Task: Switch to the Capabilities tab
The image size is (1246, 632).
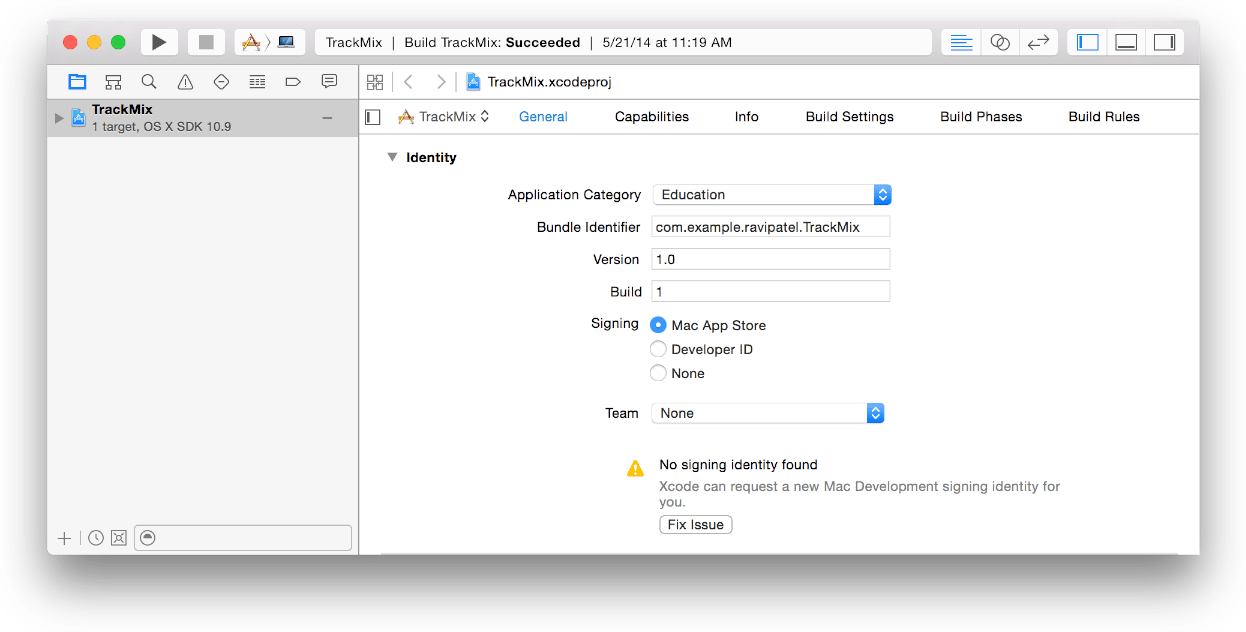Action: click(x=652, y=117)
